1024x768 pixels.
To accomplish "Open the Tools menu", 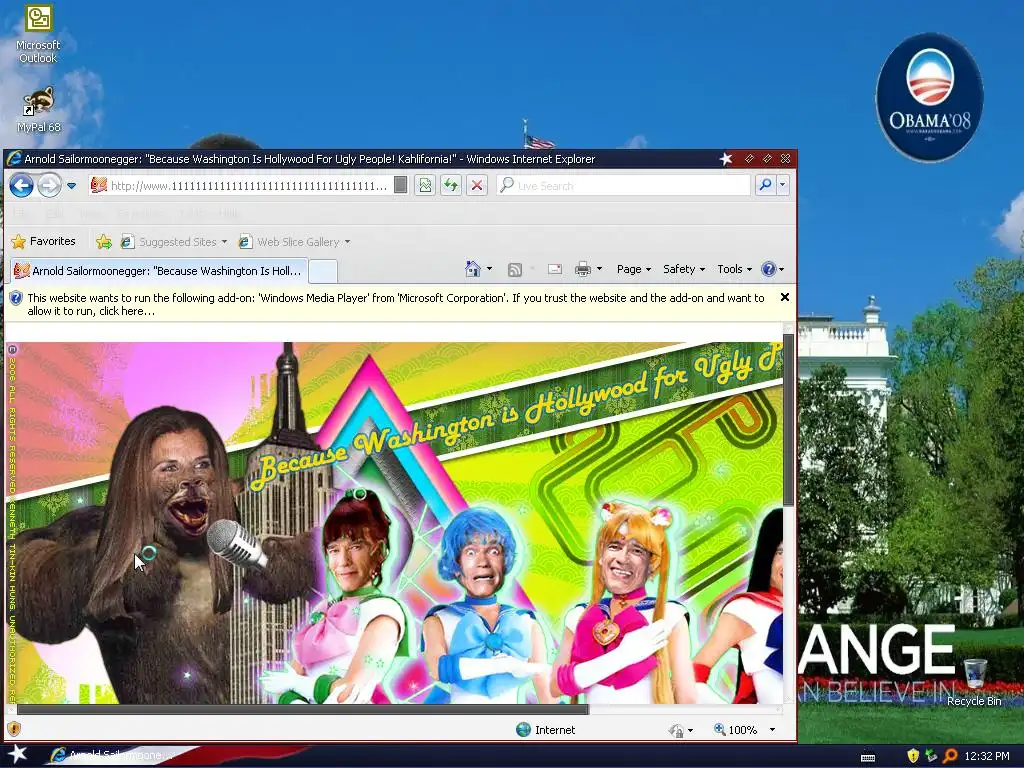I will tap(735, 269).
